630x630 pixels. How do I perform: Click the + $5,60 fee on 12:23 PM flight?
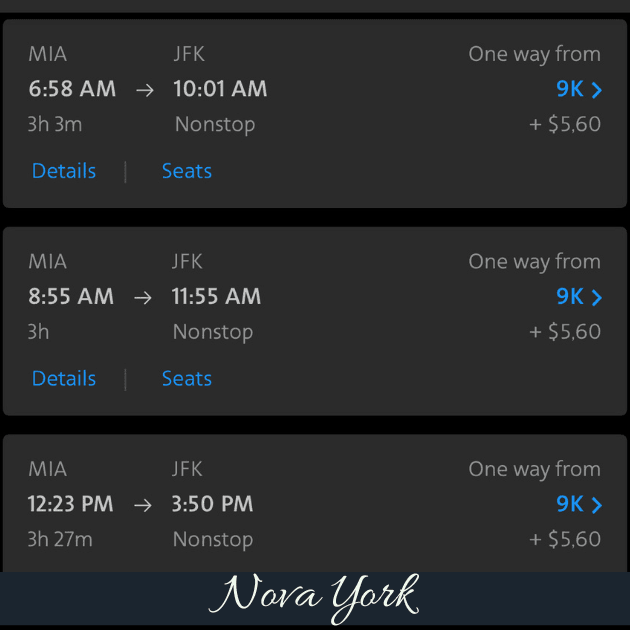point(565,540)
